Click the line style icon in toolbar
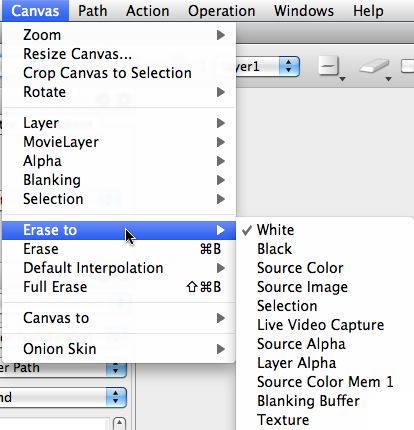The width and height of the screenshot is (414, 430). [x=329, y=66]
